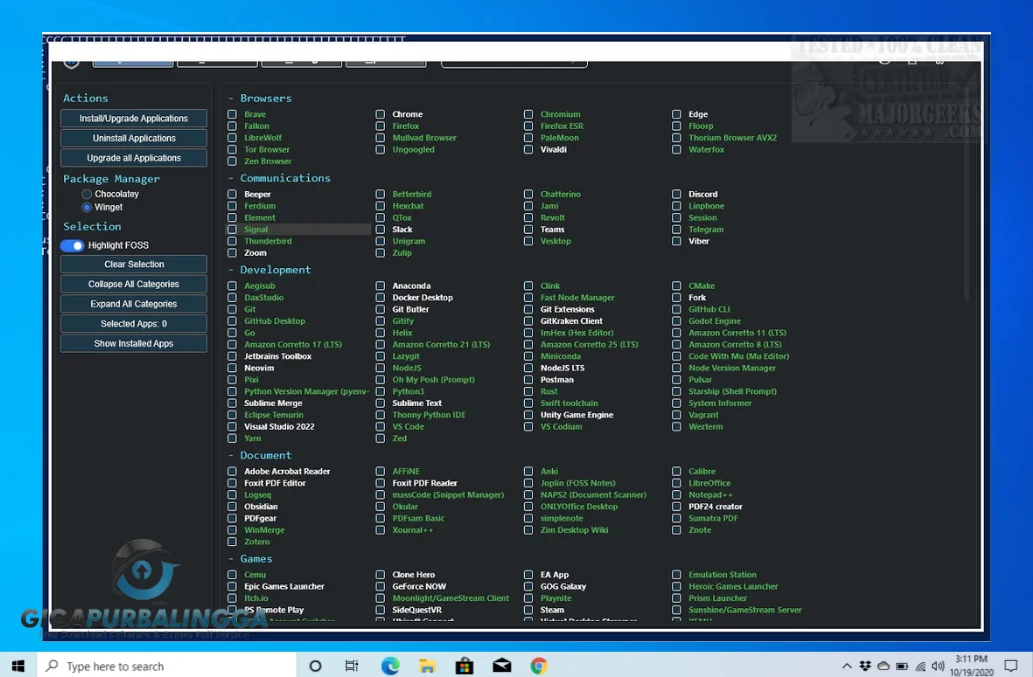Click in the Type here to search box
Image resolution: width=1033 pixels, height=677 pixels.
pyautogui.click(x=166, y=666)
